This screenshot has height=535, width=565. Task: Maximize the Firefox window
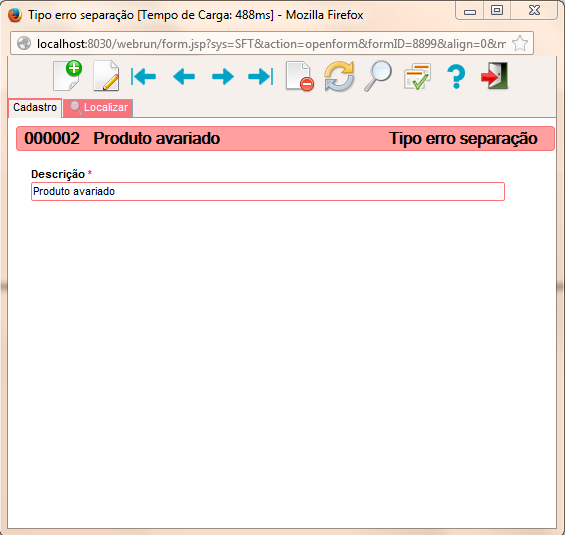click(x=497, y=10)
